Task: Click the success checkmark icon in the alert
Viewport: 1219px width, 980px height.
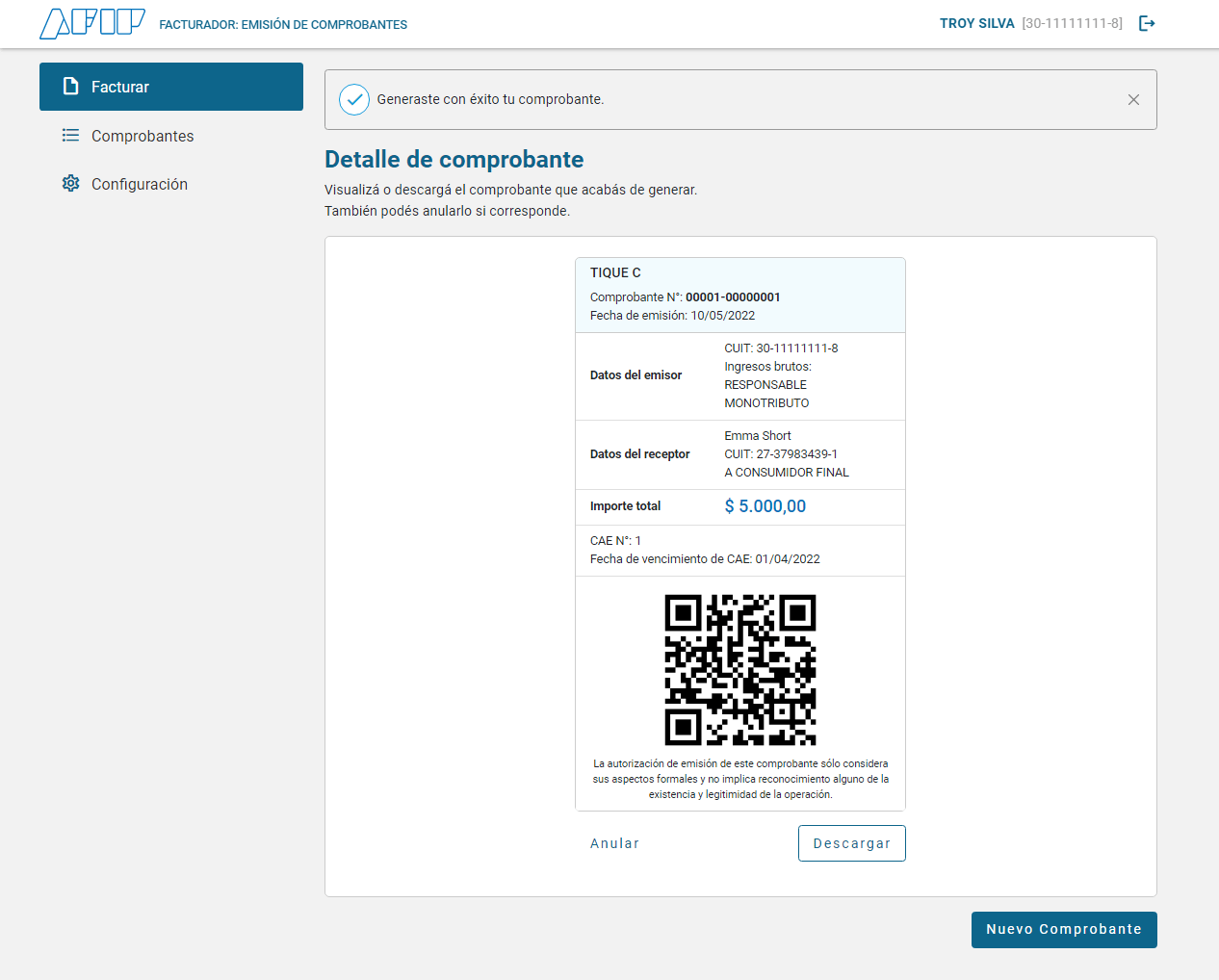Action: pyautogui.click(x=354, y=99)
